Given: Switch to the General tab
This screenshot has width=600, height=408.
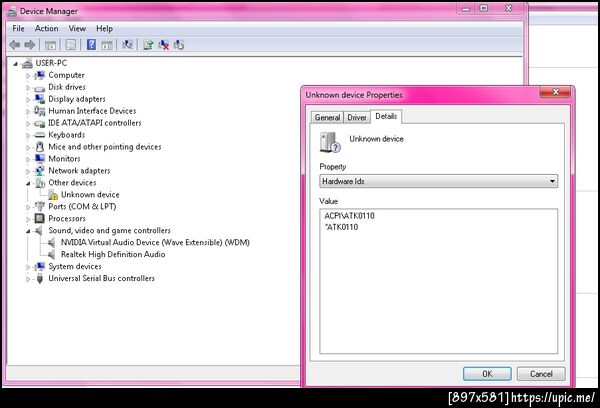Looking at the screenshot, I should (327, 118).
